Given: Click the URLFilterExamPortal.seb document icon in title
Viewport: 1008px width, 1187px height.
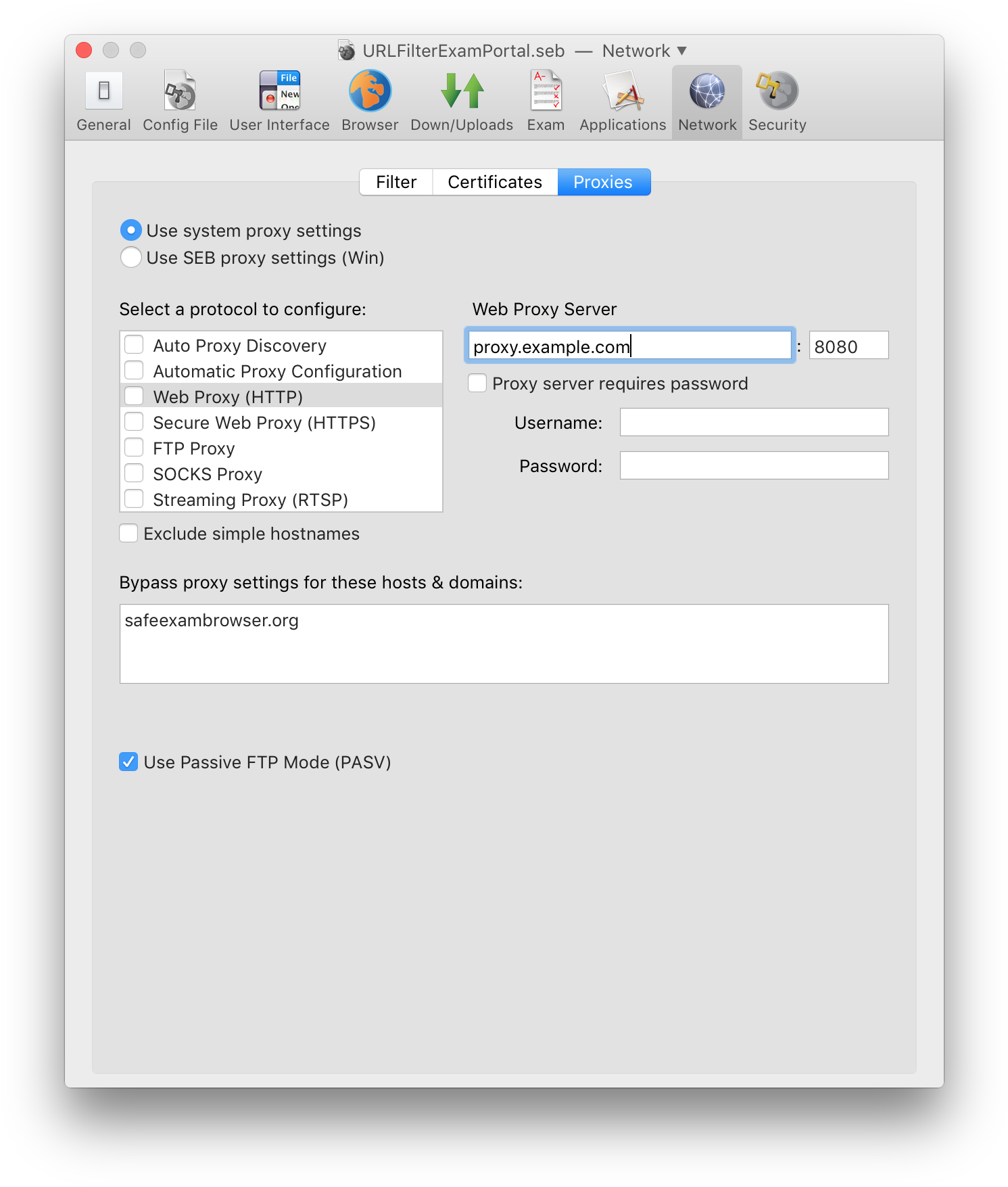Looking at the screenshot, I should [347, 51].
